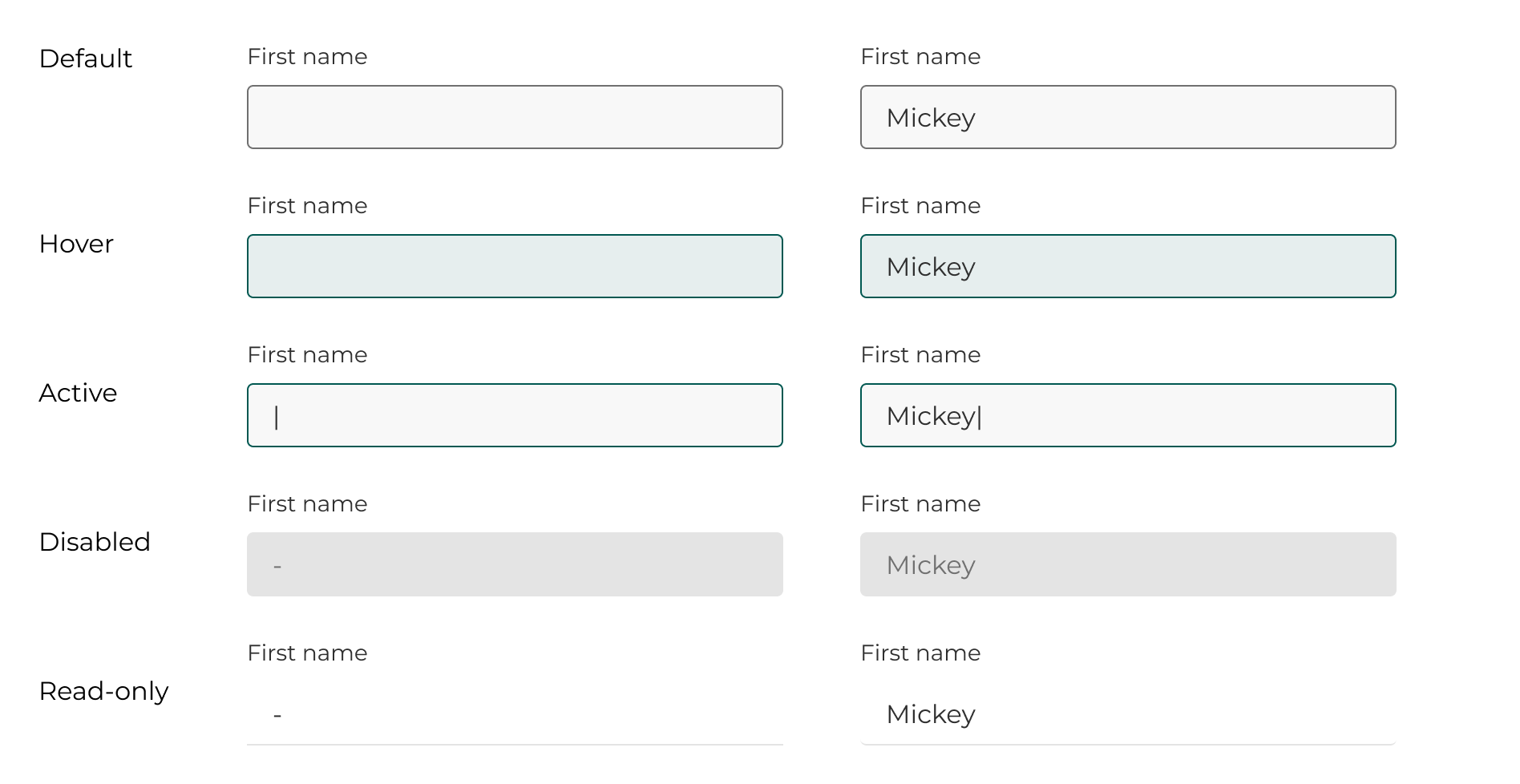Click First name label above Hover Mickey field
This screenshot has height=784, width=1520.
[920, 205]
